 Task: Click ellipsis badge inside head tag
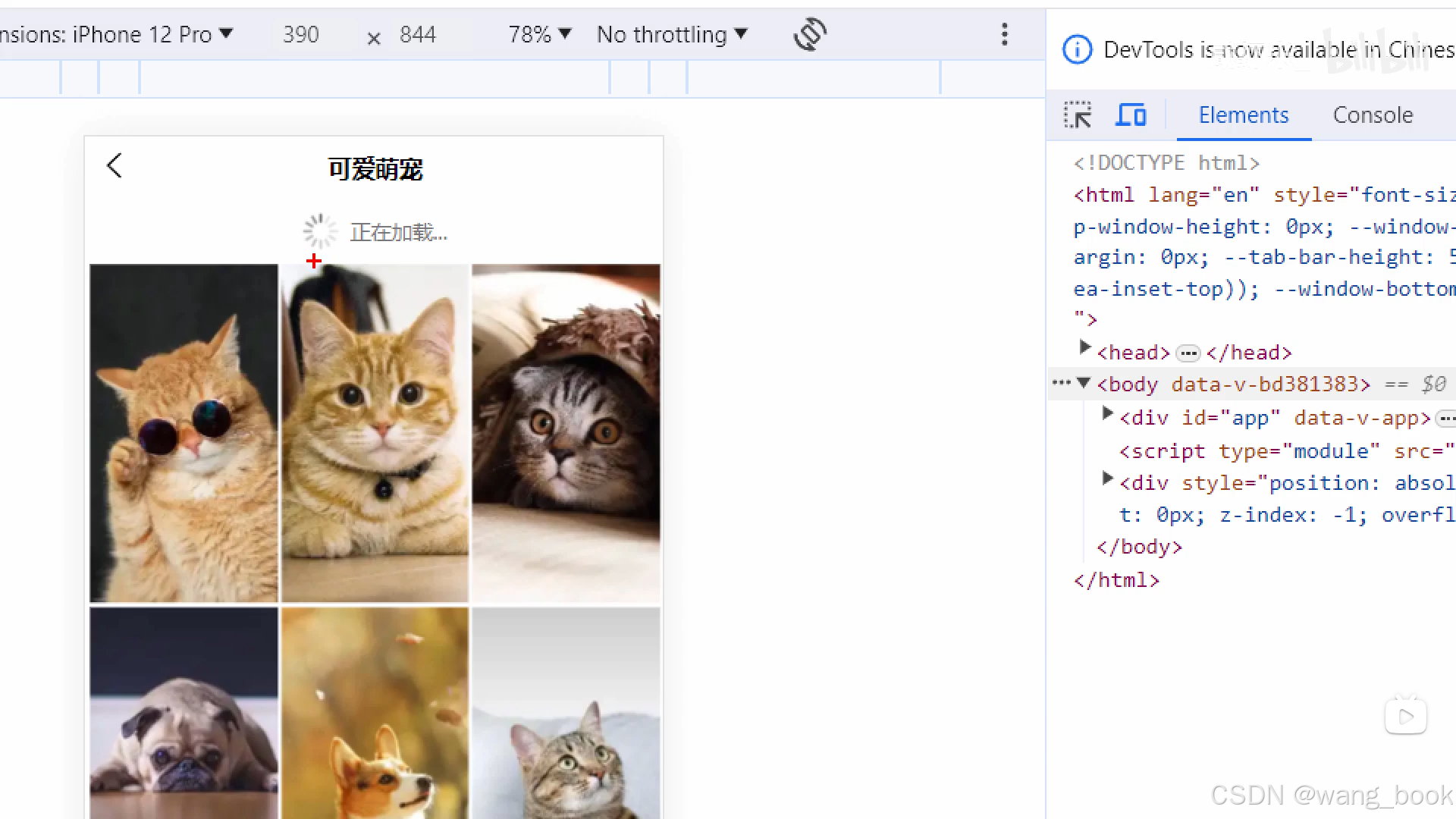pyautogui.click(x=1188, y=353)
